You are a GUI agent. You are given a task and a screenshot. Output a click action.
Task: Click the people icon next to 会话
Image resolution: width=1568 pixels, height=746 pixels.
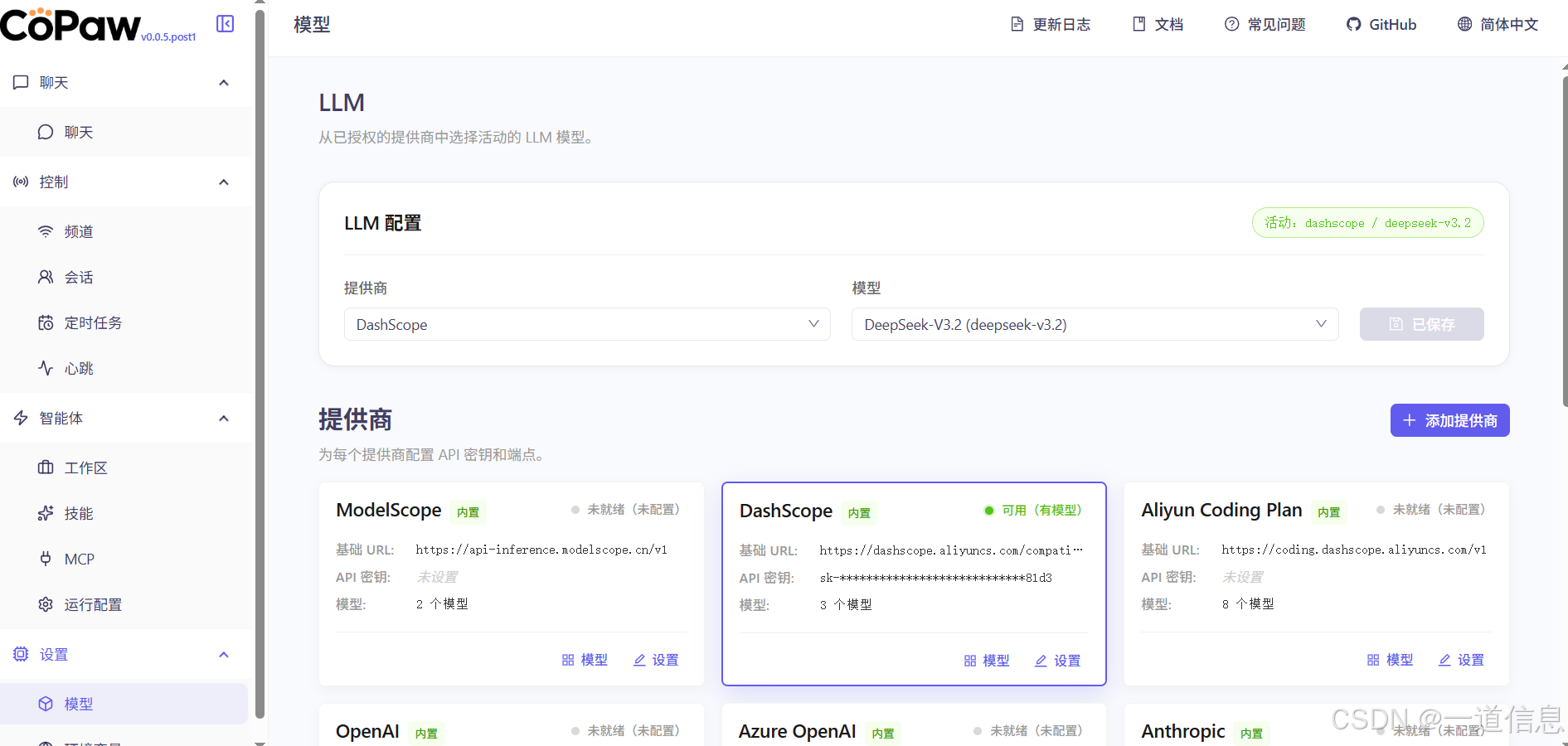tap(46, 277)
